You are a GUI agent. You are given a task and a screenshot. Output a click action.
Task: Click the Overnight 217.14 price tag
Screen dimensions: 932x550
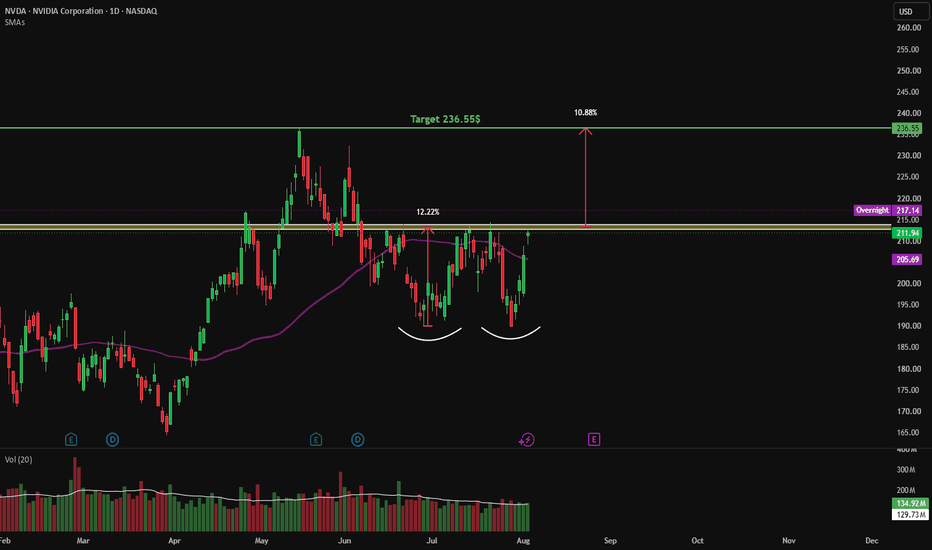tap(888, 210)
